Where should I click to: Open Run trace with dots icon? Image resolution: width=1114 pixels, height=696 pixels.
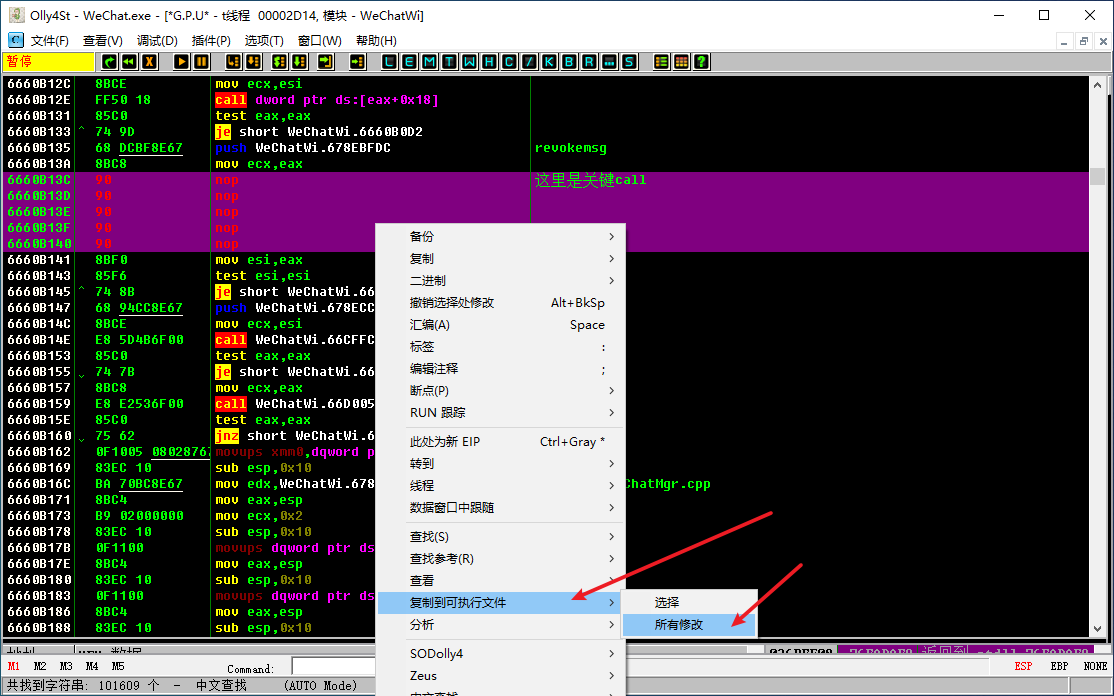tap(609, 62)
